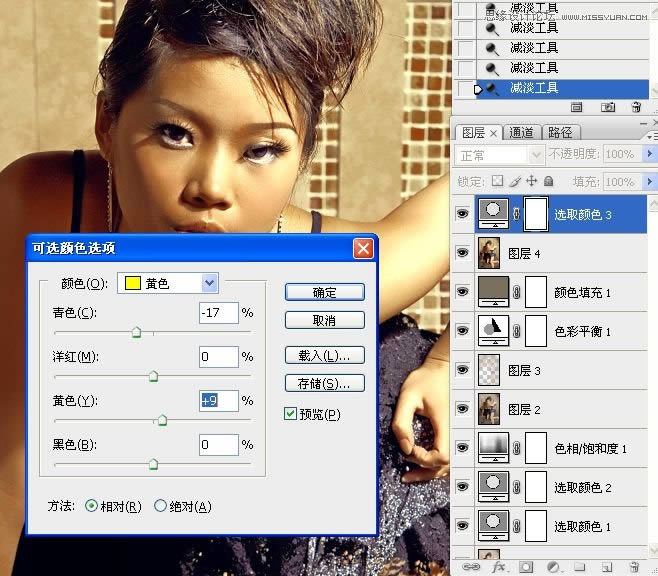Click the link layers chain icon
Image resolution: width=658 pixels, height=576 pixels.
(471, 567)
